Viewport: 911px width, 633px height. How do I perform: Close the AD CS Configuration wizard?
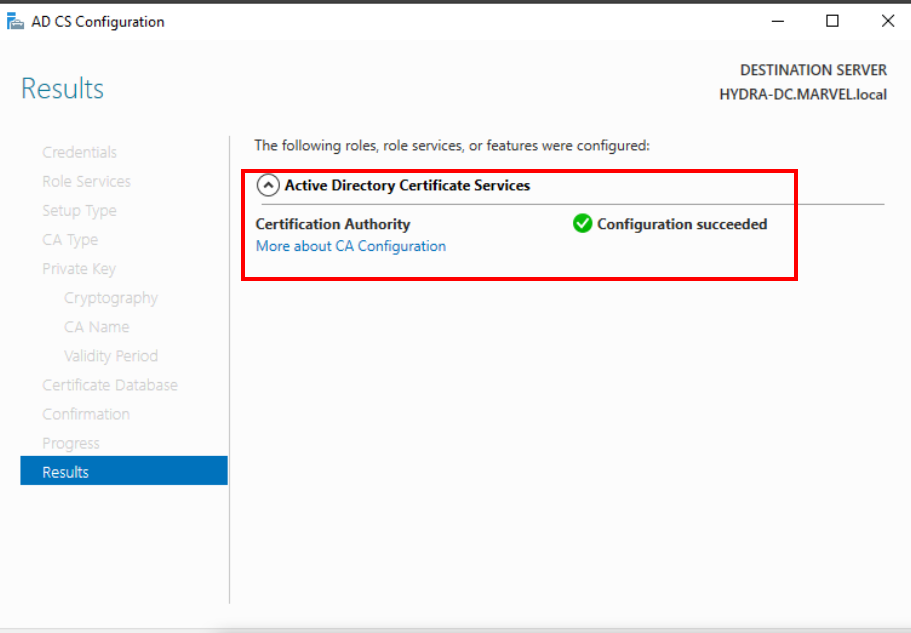tap(887, 21)
